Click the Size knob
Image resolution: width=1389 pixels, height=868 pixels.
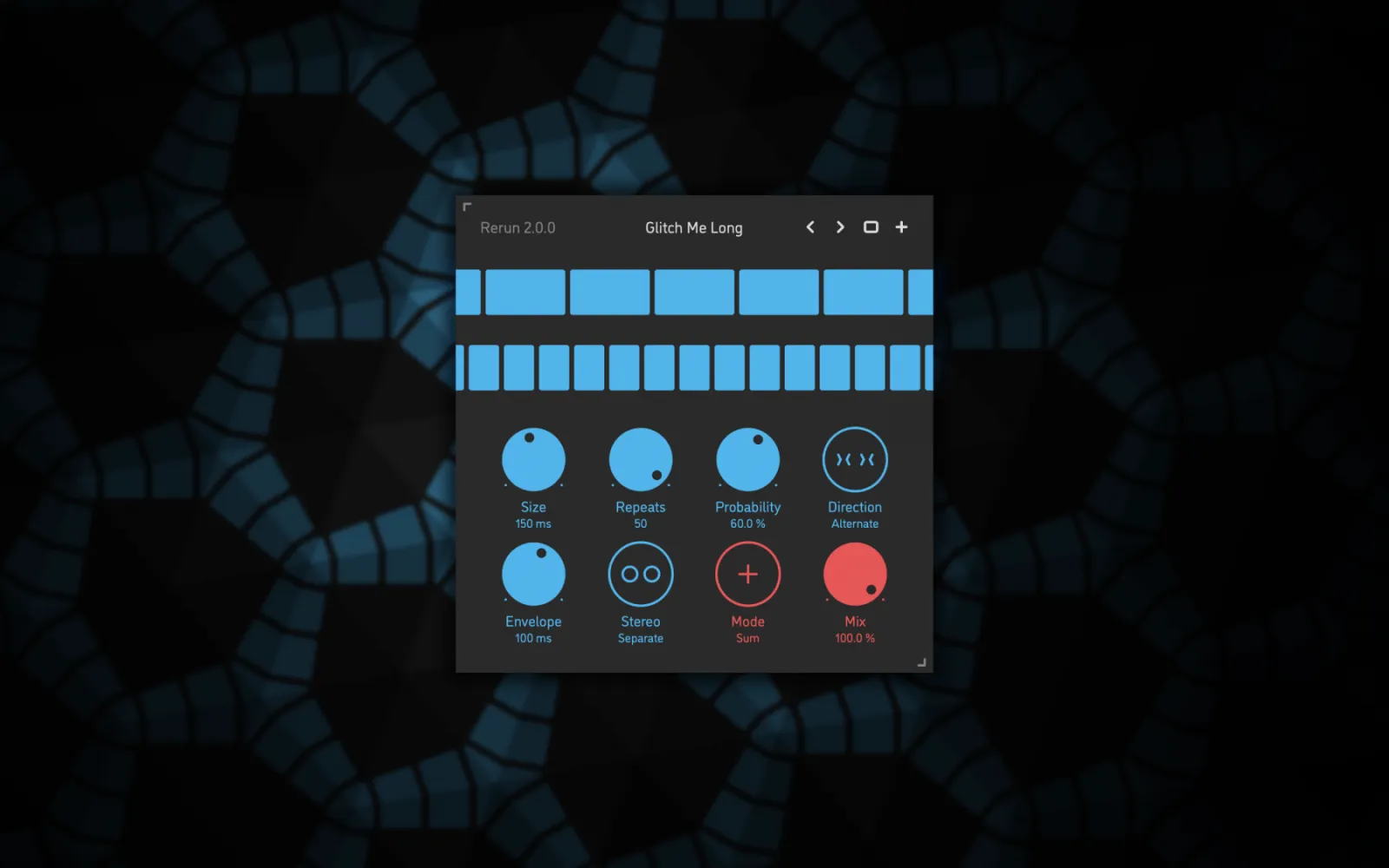(534, 459)
